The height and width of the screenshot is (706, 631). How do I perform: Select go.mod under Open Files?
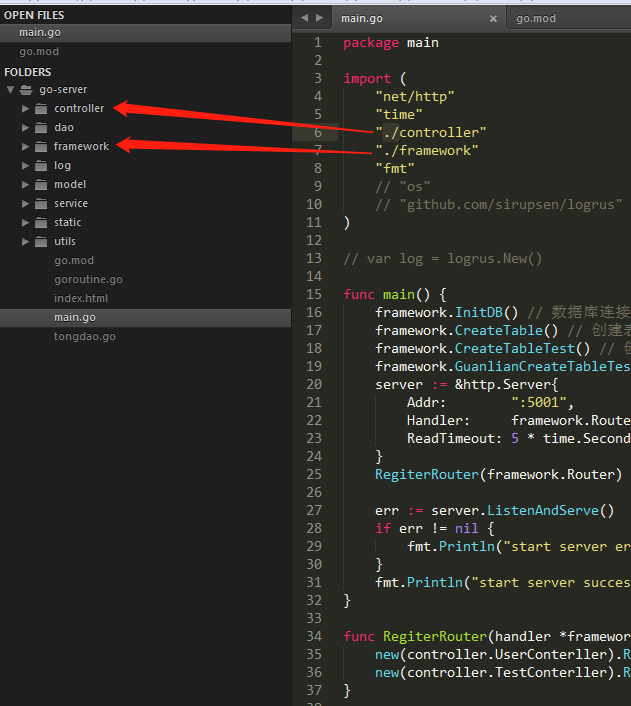[37, 51]
